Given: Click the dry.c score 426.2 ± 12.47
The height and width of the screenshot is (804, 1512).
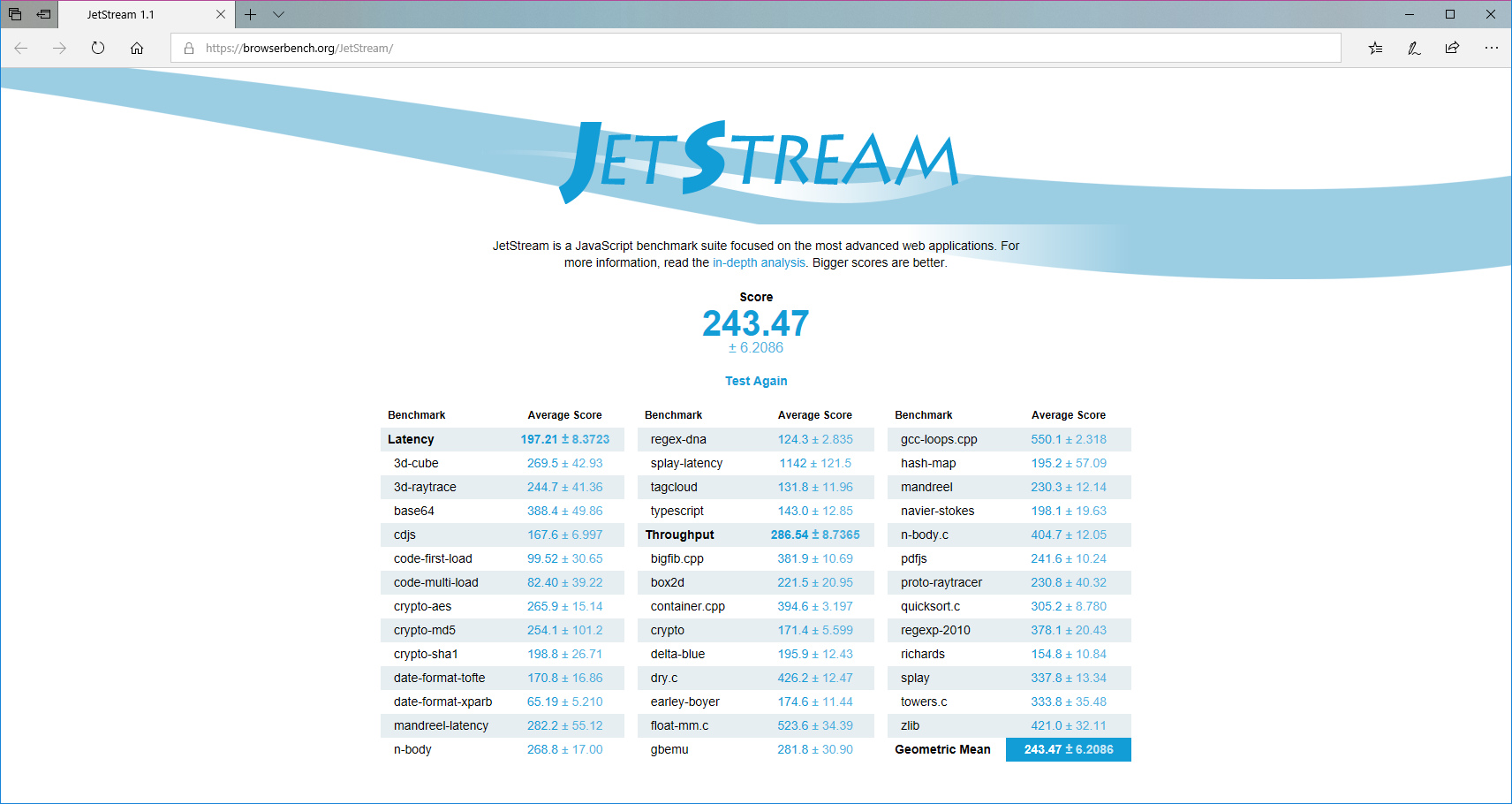Looking at the screenshot, I should (815, 678).
